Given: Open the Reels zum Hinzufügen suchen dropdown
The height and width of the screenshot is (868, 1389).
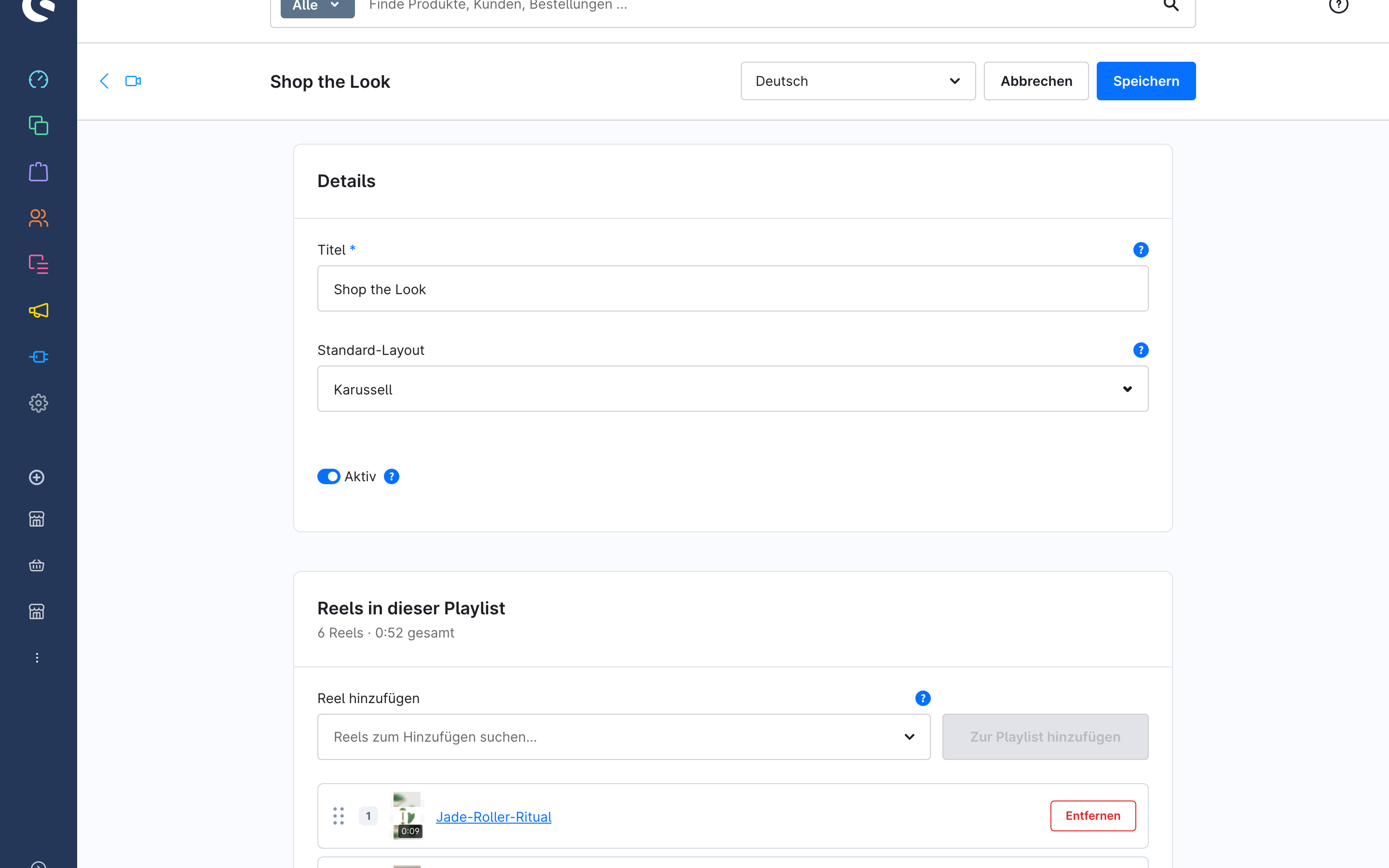Looking at the screenshot, I should pyautogui.click(x=624, y=737).
